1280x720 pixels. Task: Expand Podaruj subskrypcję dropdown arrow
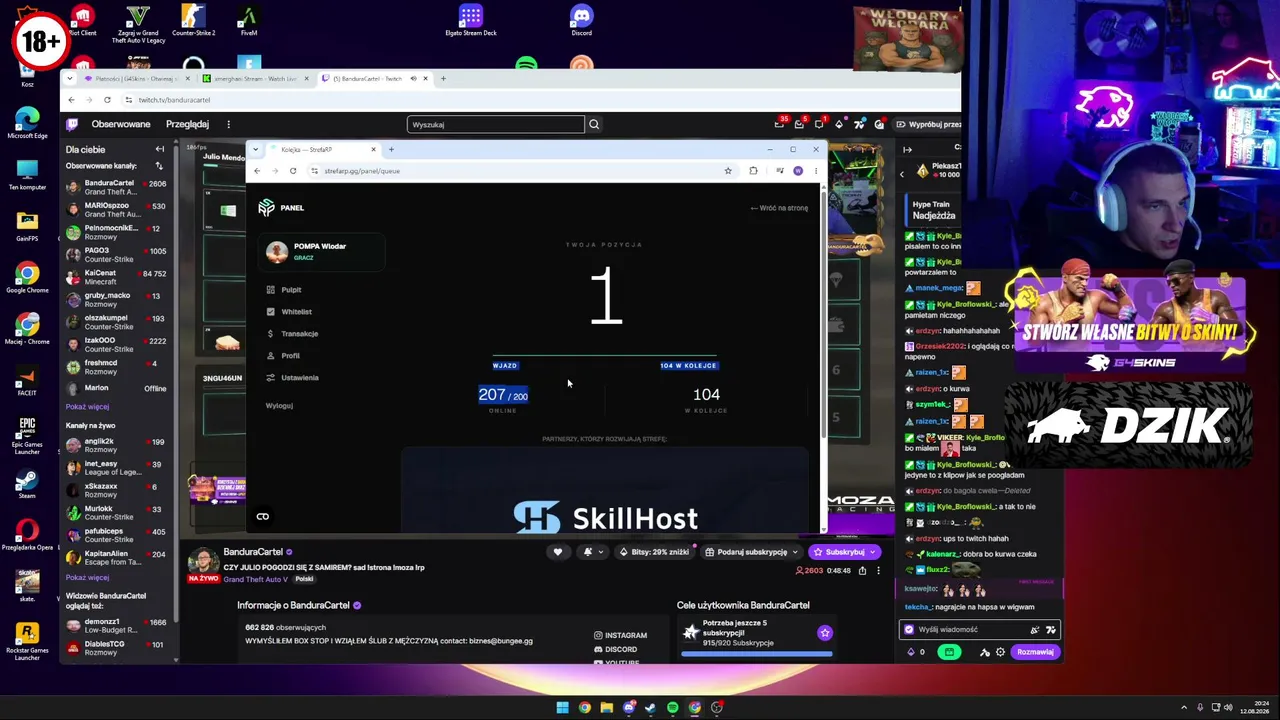(x=795, y=552)
